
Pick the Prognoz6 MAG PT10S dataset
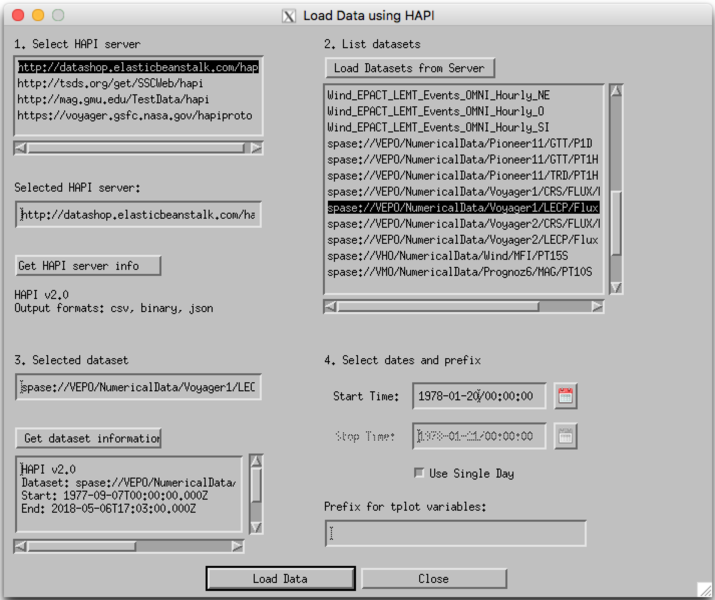pyautogui.click(x=459, y=271)
